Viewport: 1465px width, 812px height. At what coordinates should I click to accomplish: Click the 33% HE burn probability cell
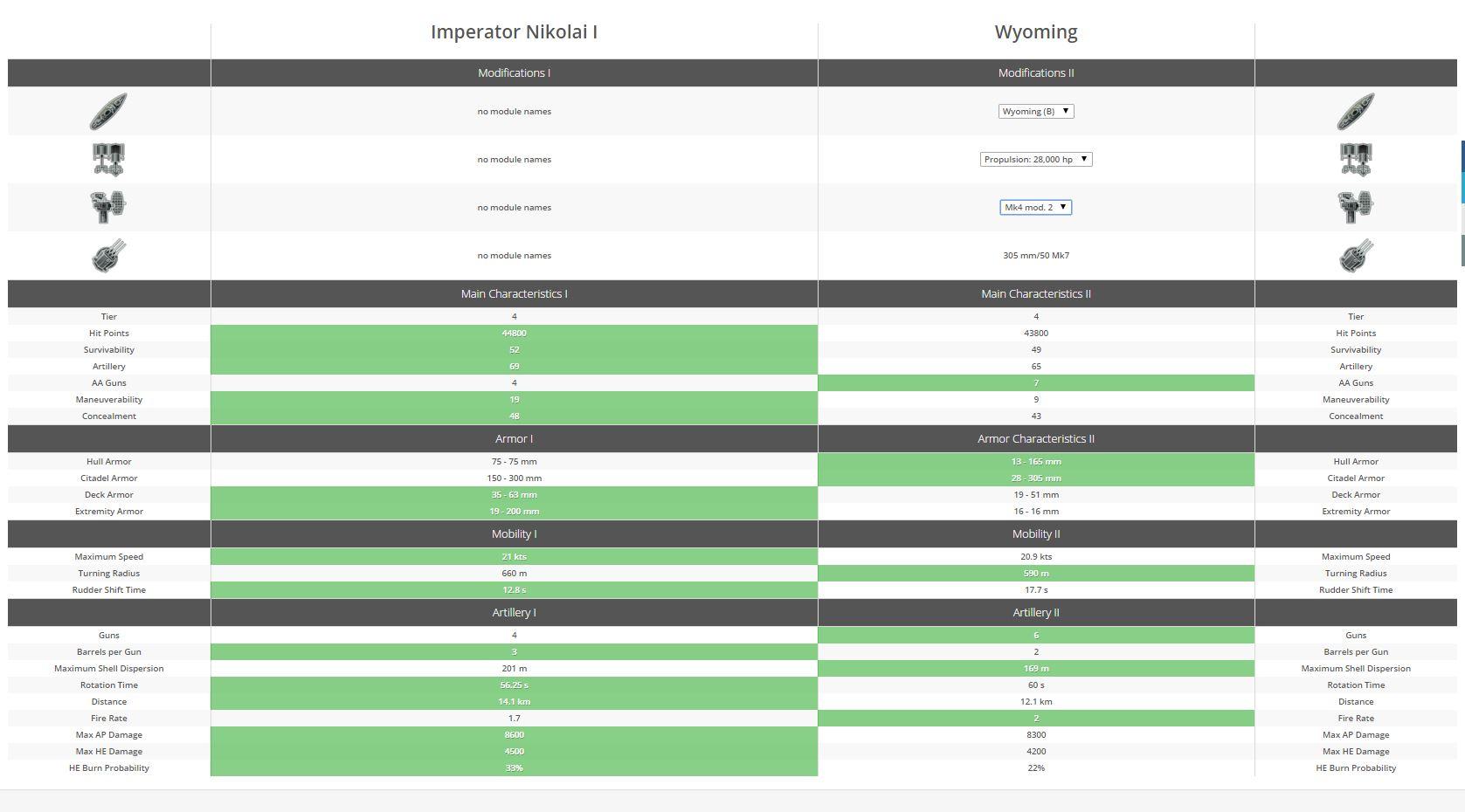(514, 767)
